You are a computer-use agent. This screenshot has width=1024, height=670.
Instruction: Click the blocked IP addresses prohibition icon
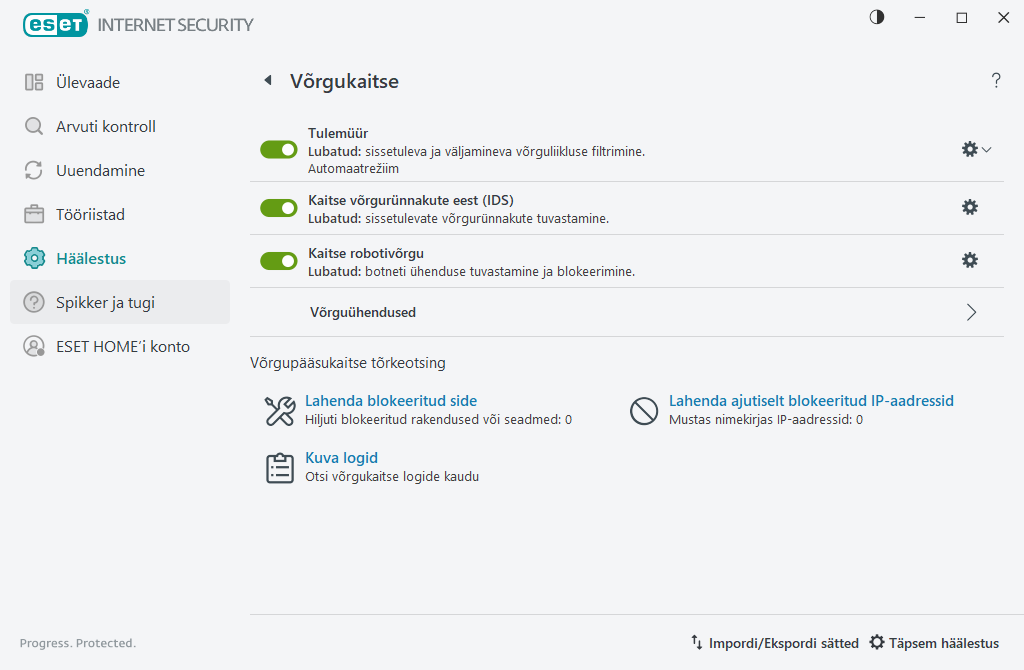click(644, 411)
